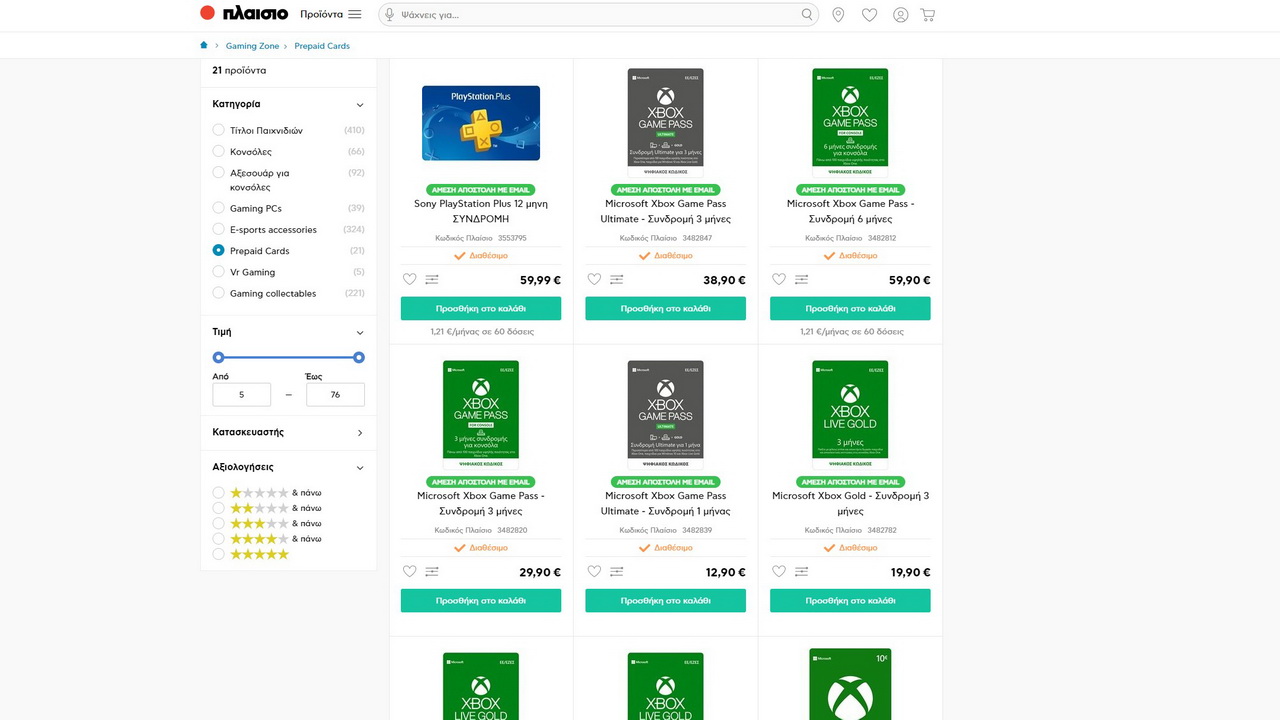Go to Gaming Zone breadcrumb
The height and width of the screenshot is (720, 1280).
tap(252, 46)
